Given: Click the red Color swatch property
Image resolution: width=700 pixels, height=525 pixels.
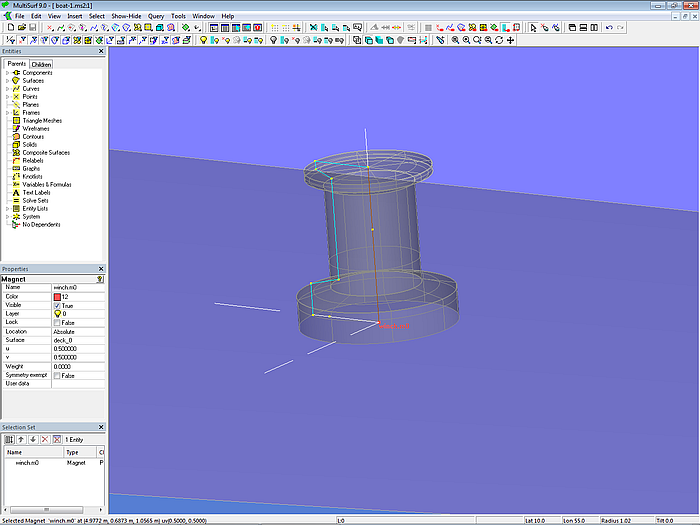Looking at the screenshot, I should click(57, 297).
